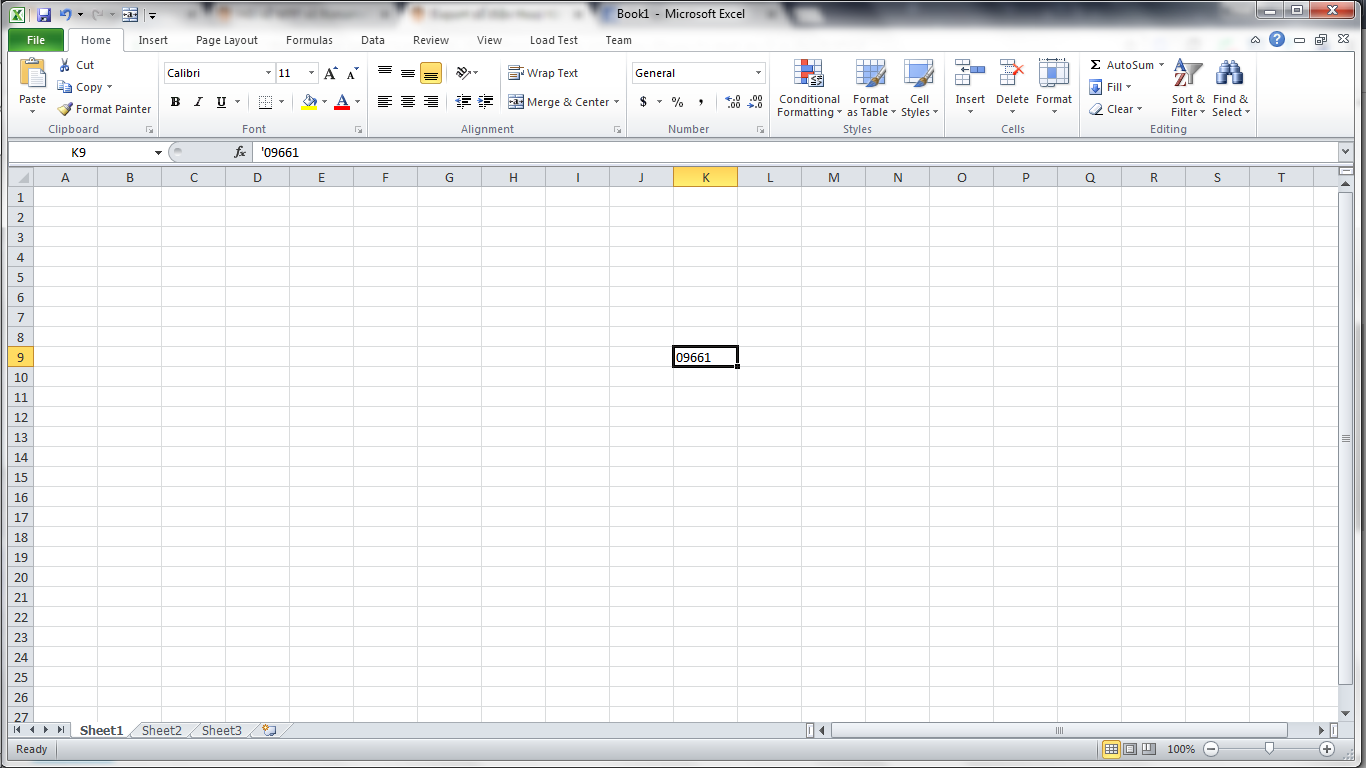Open the Sheet2 worksheet tab
The image size is (1366, 768).
[161, 731]
